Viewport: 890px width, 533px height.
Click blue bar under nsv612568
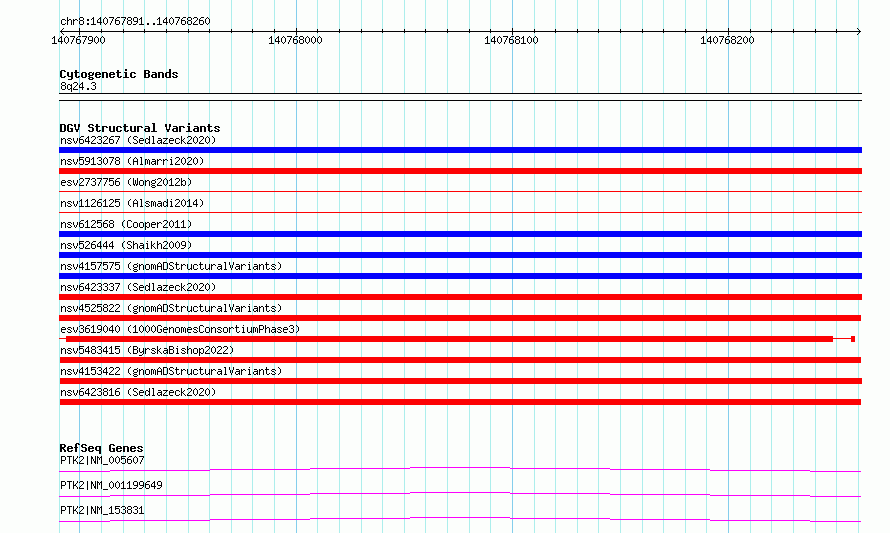[x=460, y=234]
